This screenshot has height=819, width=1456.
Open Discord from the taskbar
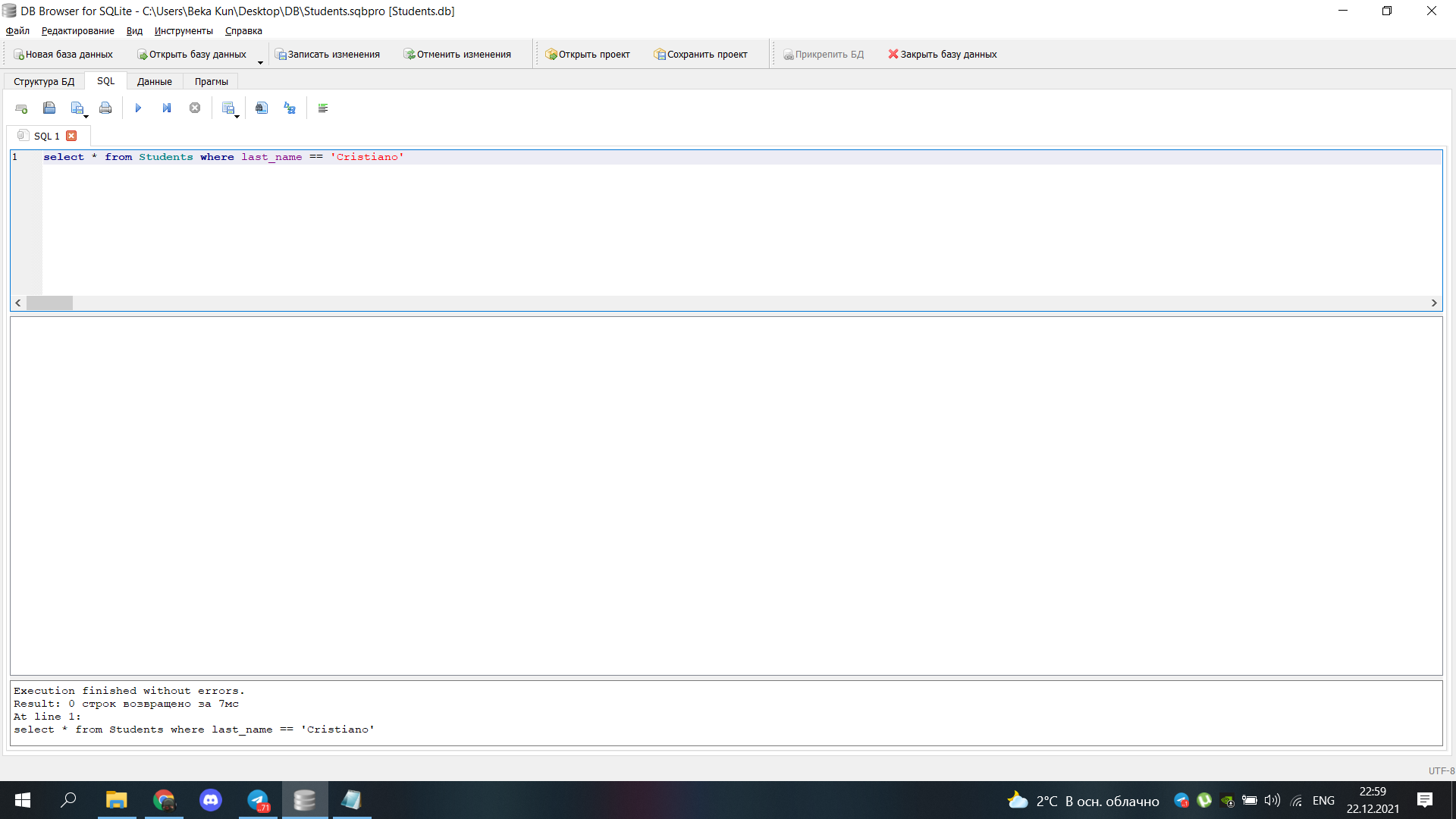tap(211, 800)
